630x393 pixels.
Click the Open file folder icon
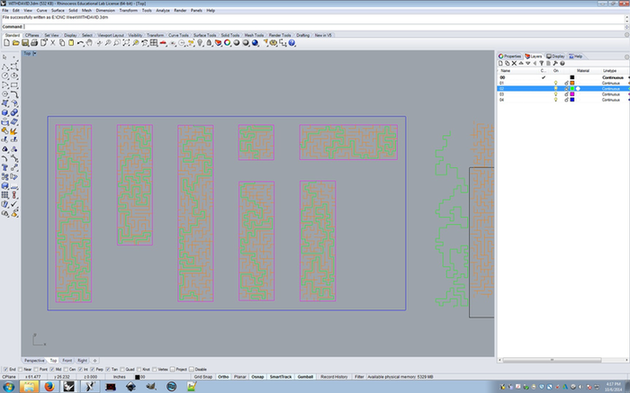point(16,43)
